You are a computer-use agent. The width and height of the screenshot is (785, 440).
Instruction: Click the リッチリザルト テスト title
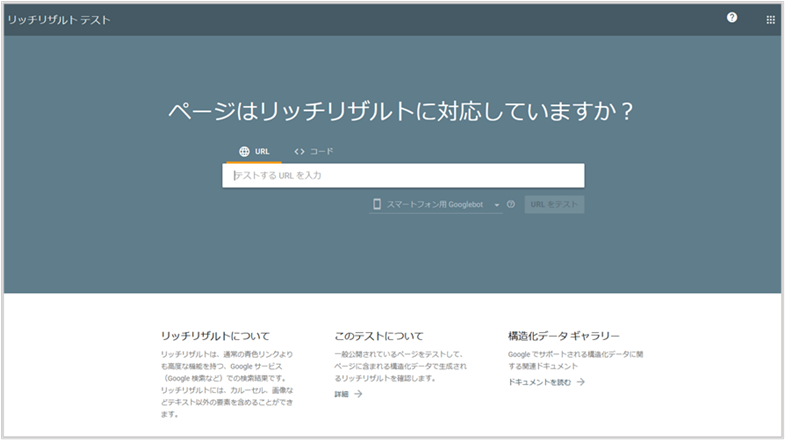(59, 20)
